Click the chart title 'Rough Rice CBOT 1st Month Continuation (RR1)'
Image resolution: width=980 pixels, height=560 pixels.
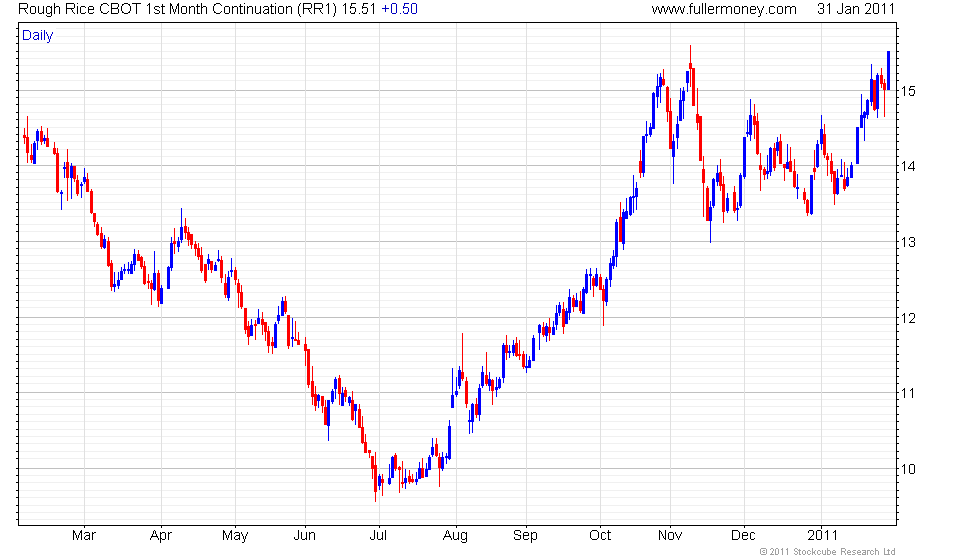(178, 9)
